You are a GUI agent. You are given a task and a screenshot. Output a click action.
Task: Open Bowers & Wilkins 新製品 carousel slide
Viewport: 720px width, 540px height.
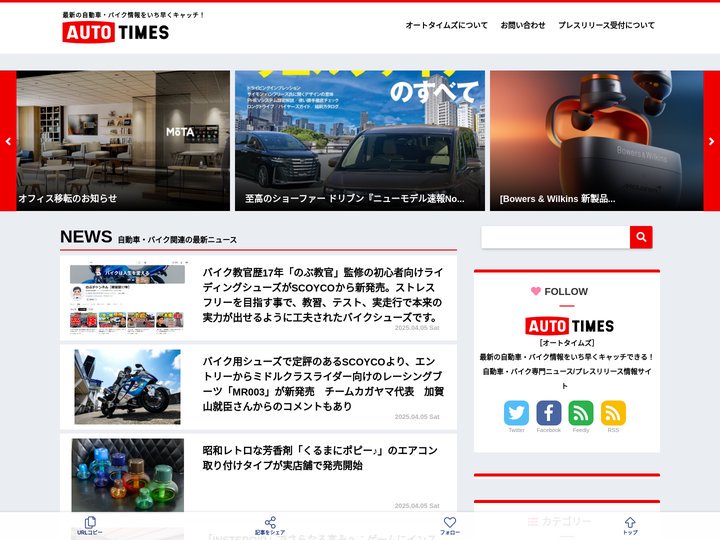click(596, 141)
